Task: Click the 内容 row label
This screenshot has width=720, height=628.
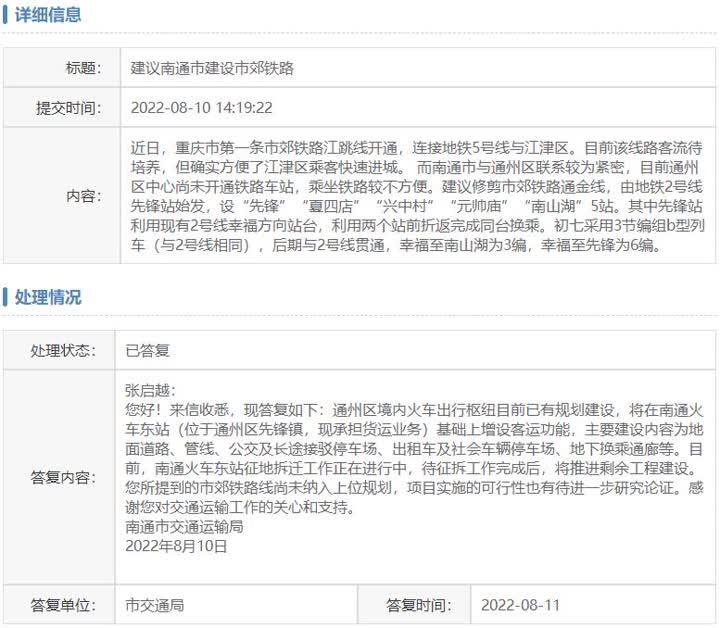Action: (83, 196)
